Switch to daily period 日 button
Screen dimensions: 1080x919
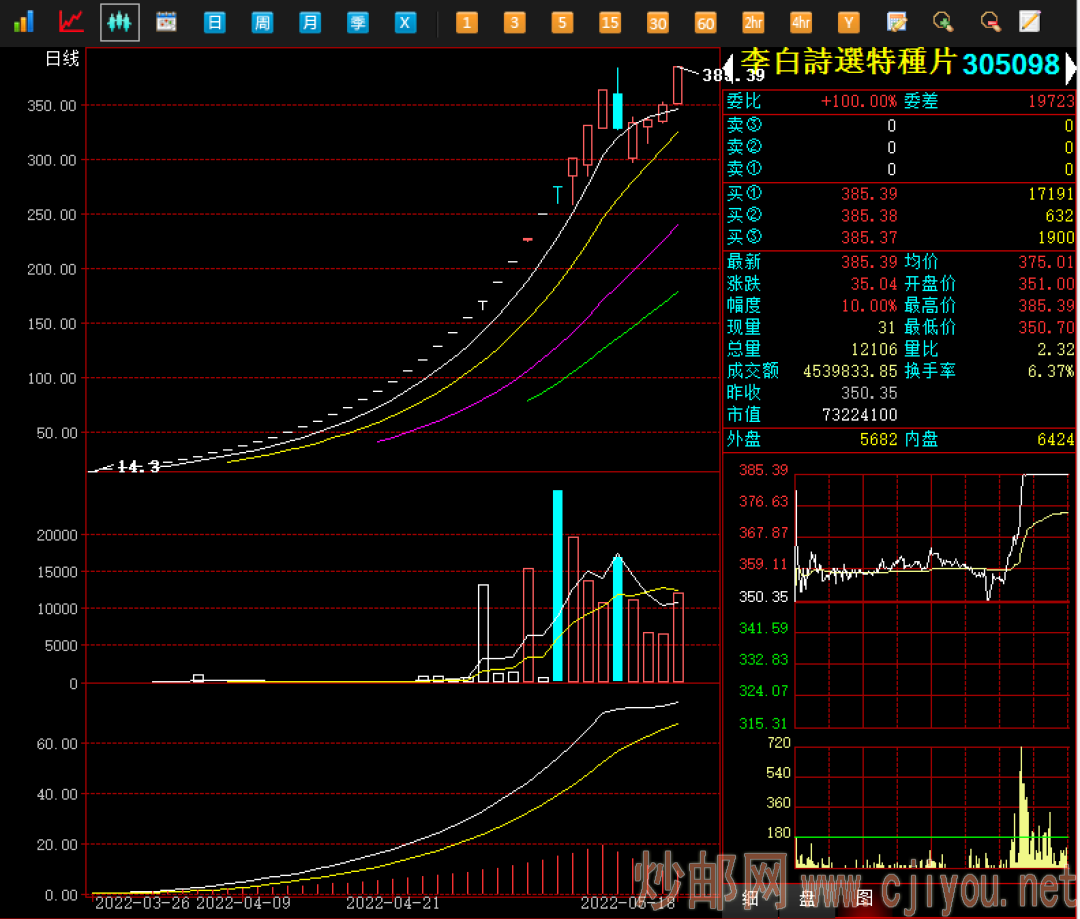point(214,22)
